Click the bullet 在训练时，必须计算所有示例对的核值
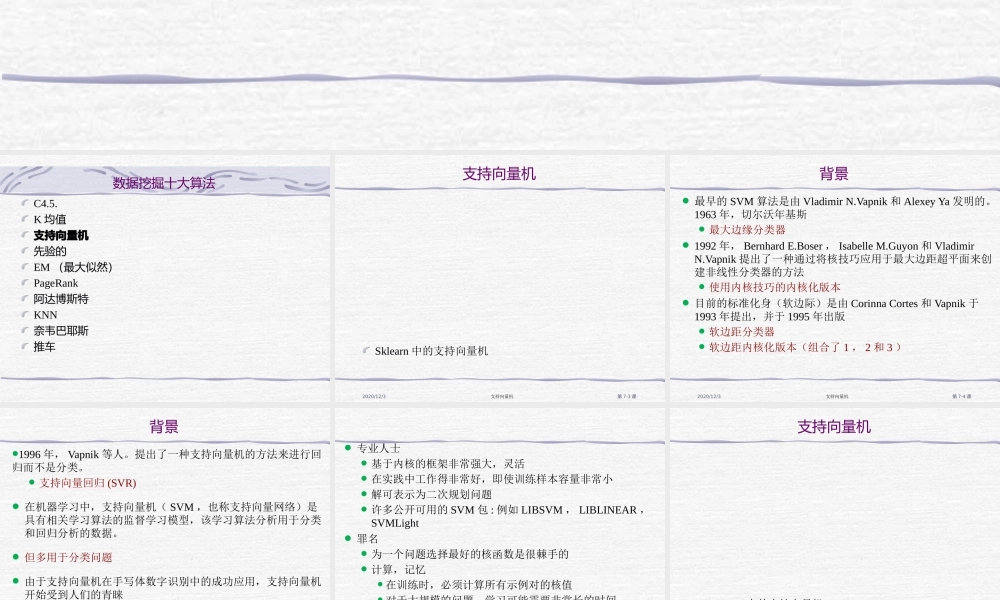This screenshot has width=1000, height=600. [x=479, y=585]
